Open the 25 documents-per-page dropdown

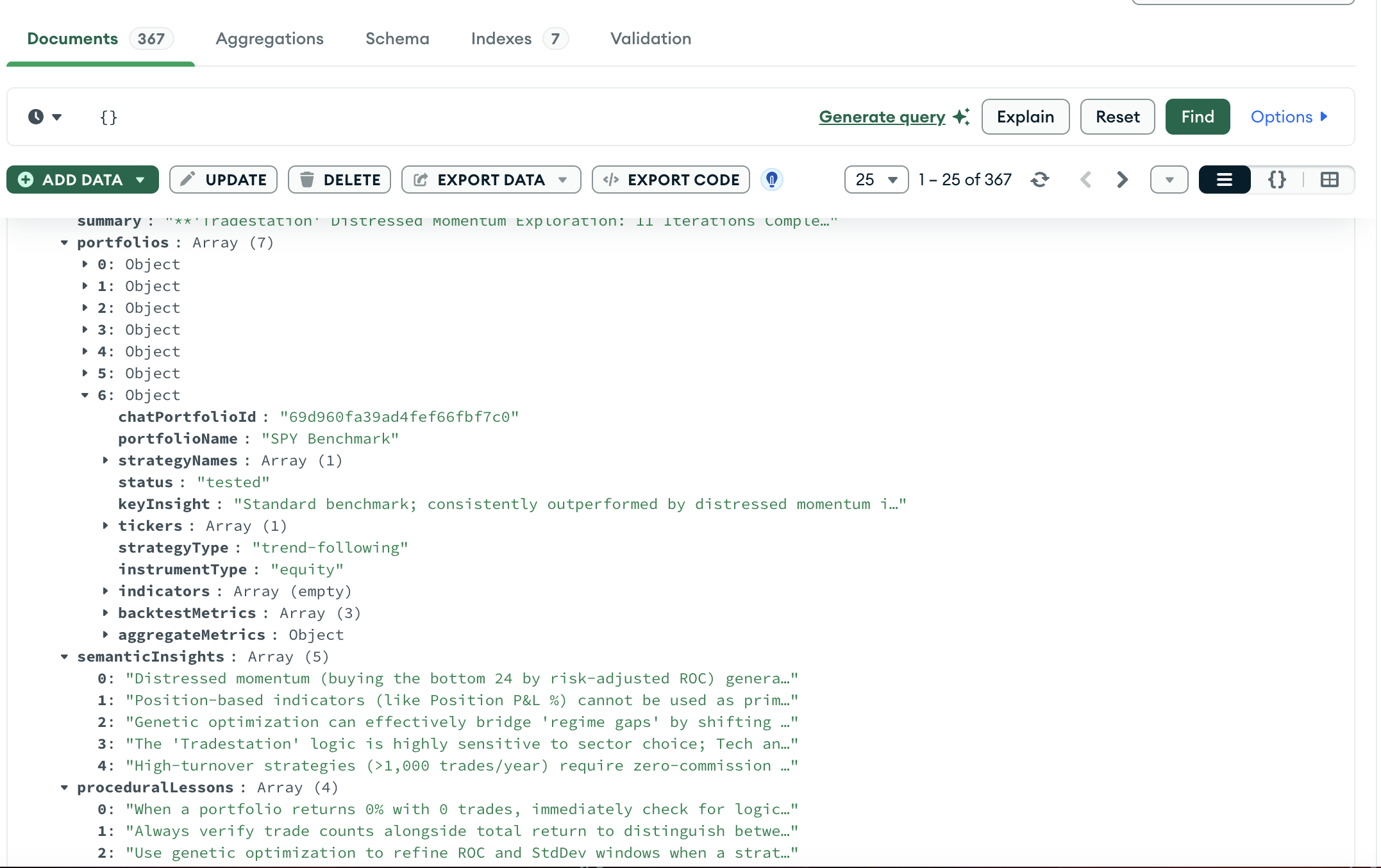(x=876, y=179)
